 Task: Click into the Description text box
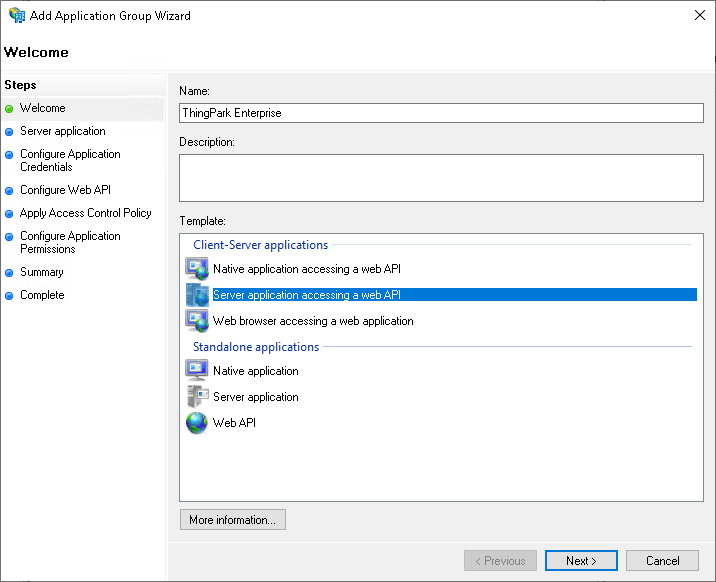pos(440,177)
